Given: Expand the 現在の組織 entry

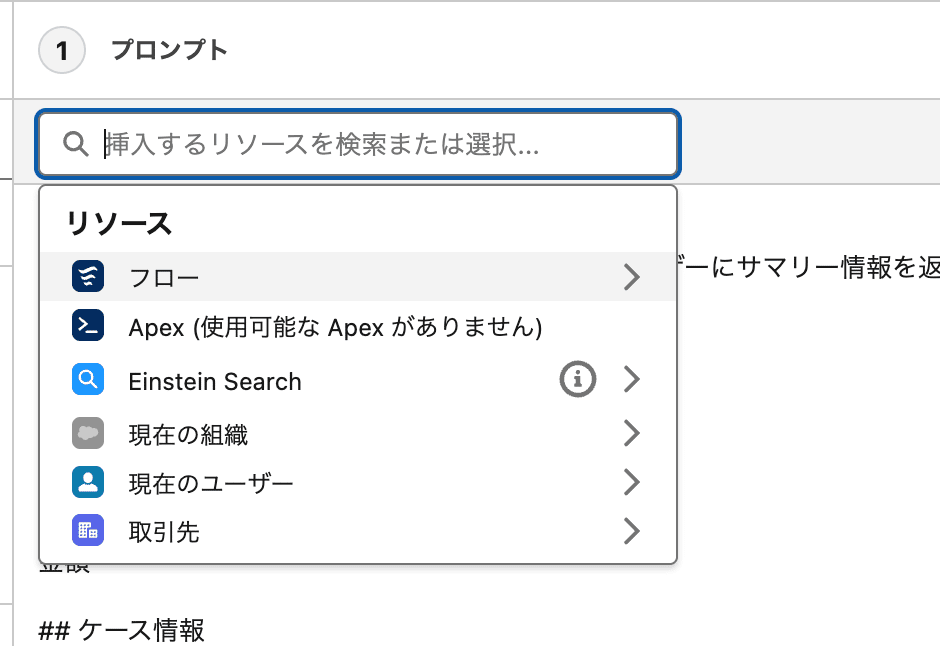Looking at the screenshot, I should 631,432.
